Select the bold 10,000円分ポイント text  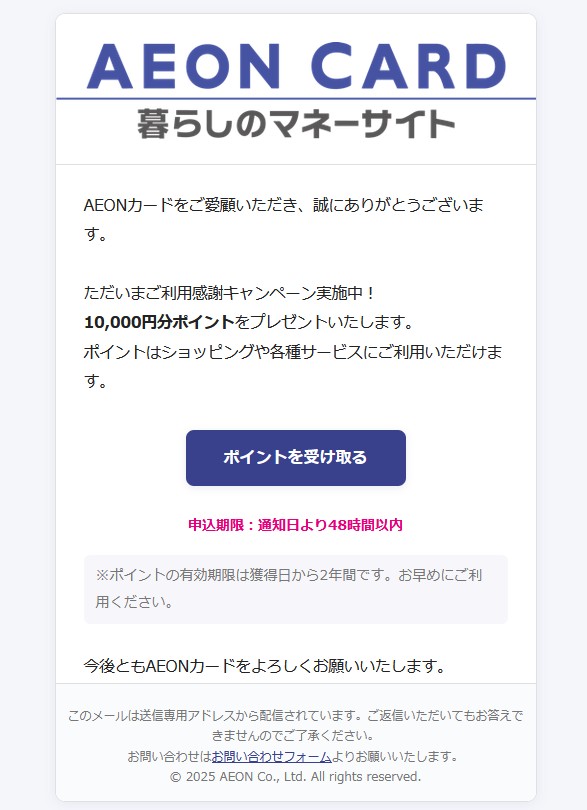[159, 322]
